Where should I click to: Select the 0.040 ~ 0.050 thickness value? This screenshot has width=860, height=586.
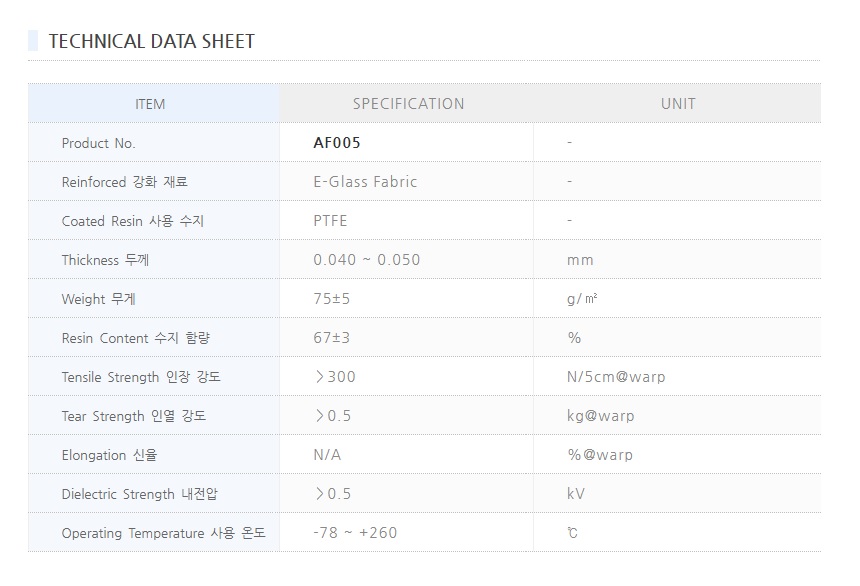click(366, 260)
